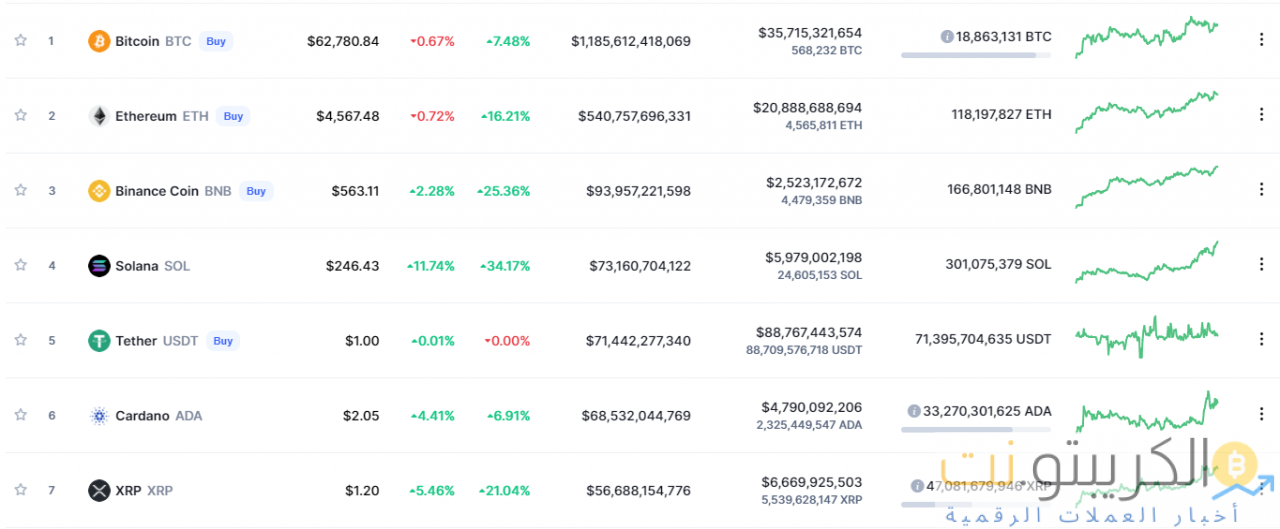This screenshot has height=529, width=1280.
Task: Open the Tether USDT coin link
Action: (x=136, y=341)
